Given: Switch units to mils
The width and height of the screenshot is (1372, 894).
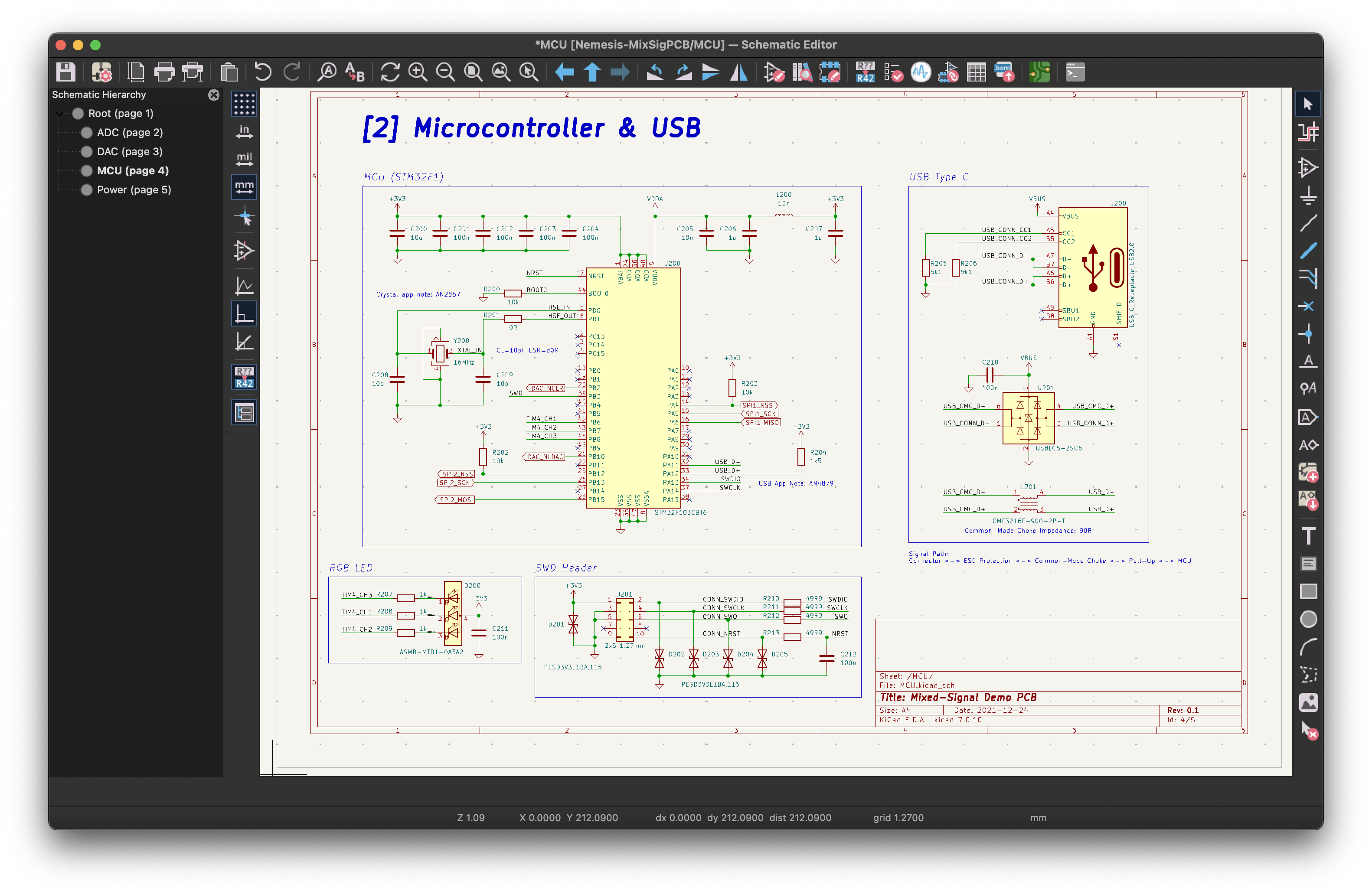Looking at the screenshot, I should coord(244,159).
